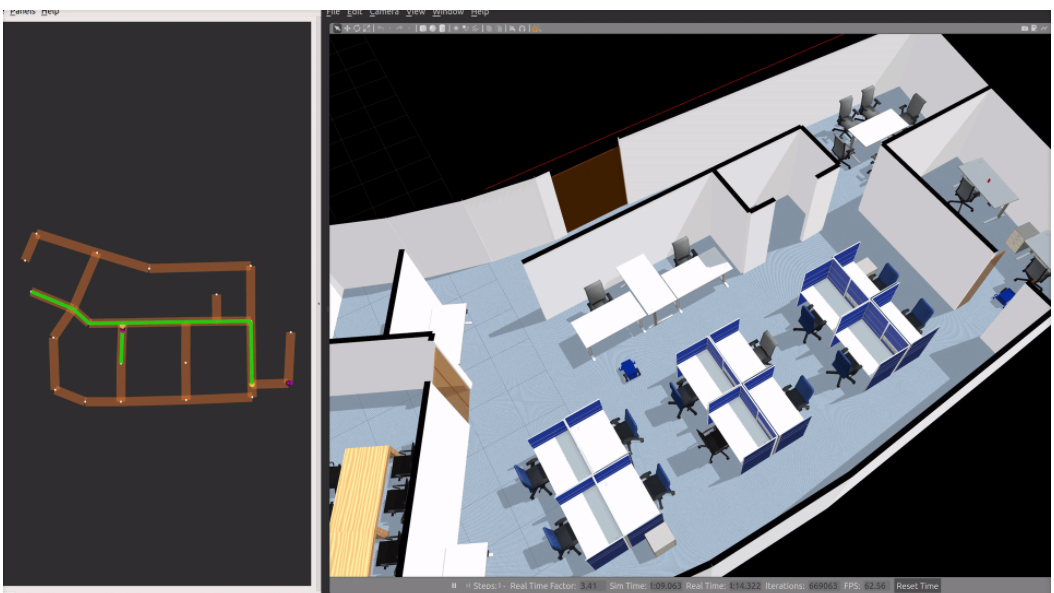
Task: Open the Edit menu
Action: pos(355,11)
